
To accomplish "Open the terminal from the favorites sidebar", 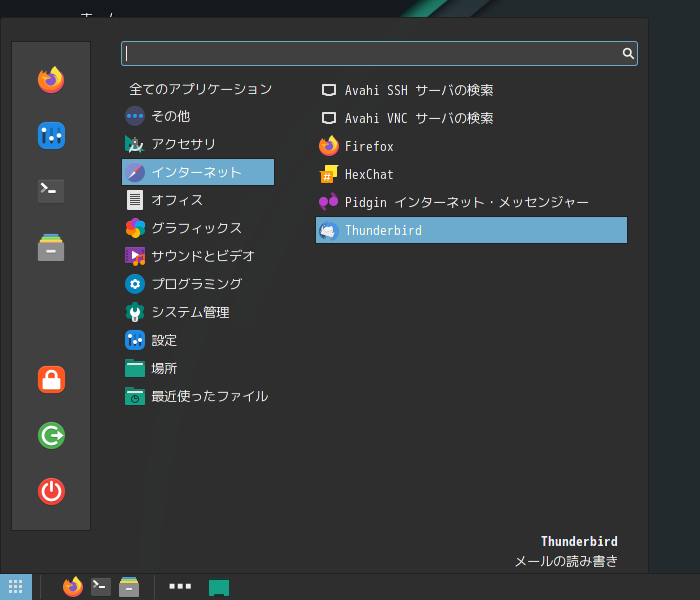I will click(51, 191).
